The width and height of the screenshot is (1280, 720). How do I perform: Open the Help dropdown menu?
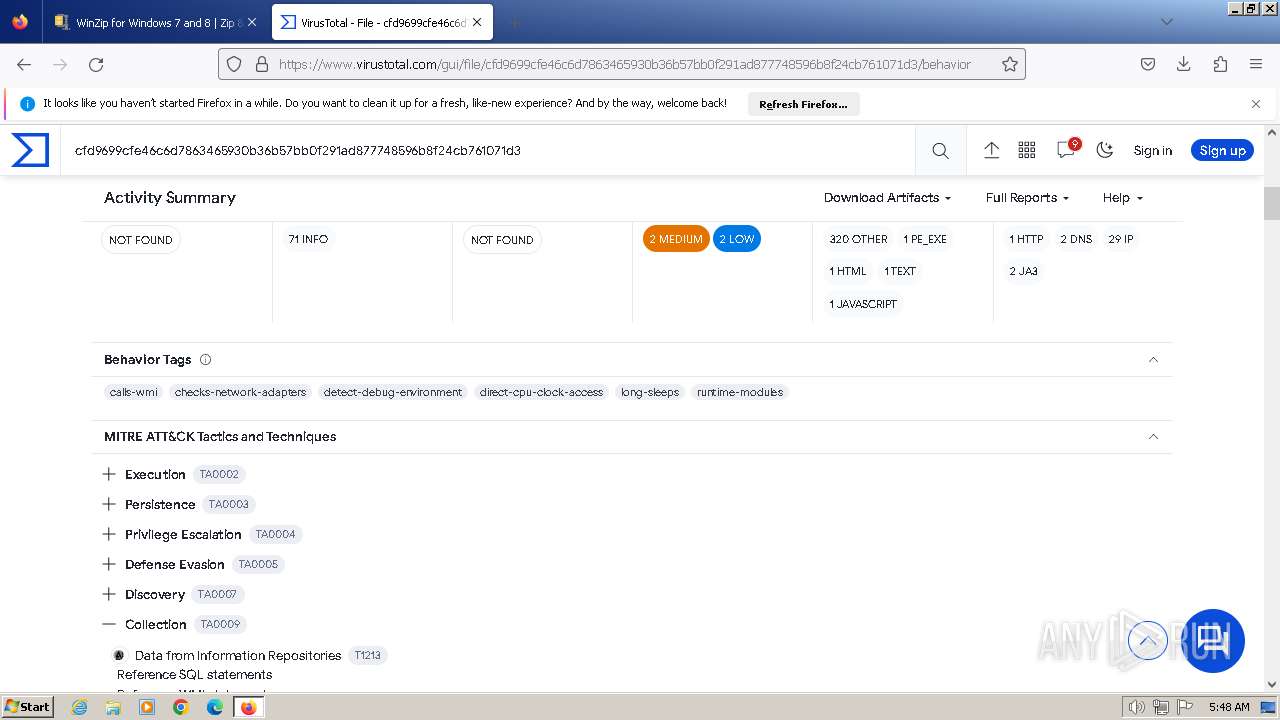[x=1122, y=198]
